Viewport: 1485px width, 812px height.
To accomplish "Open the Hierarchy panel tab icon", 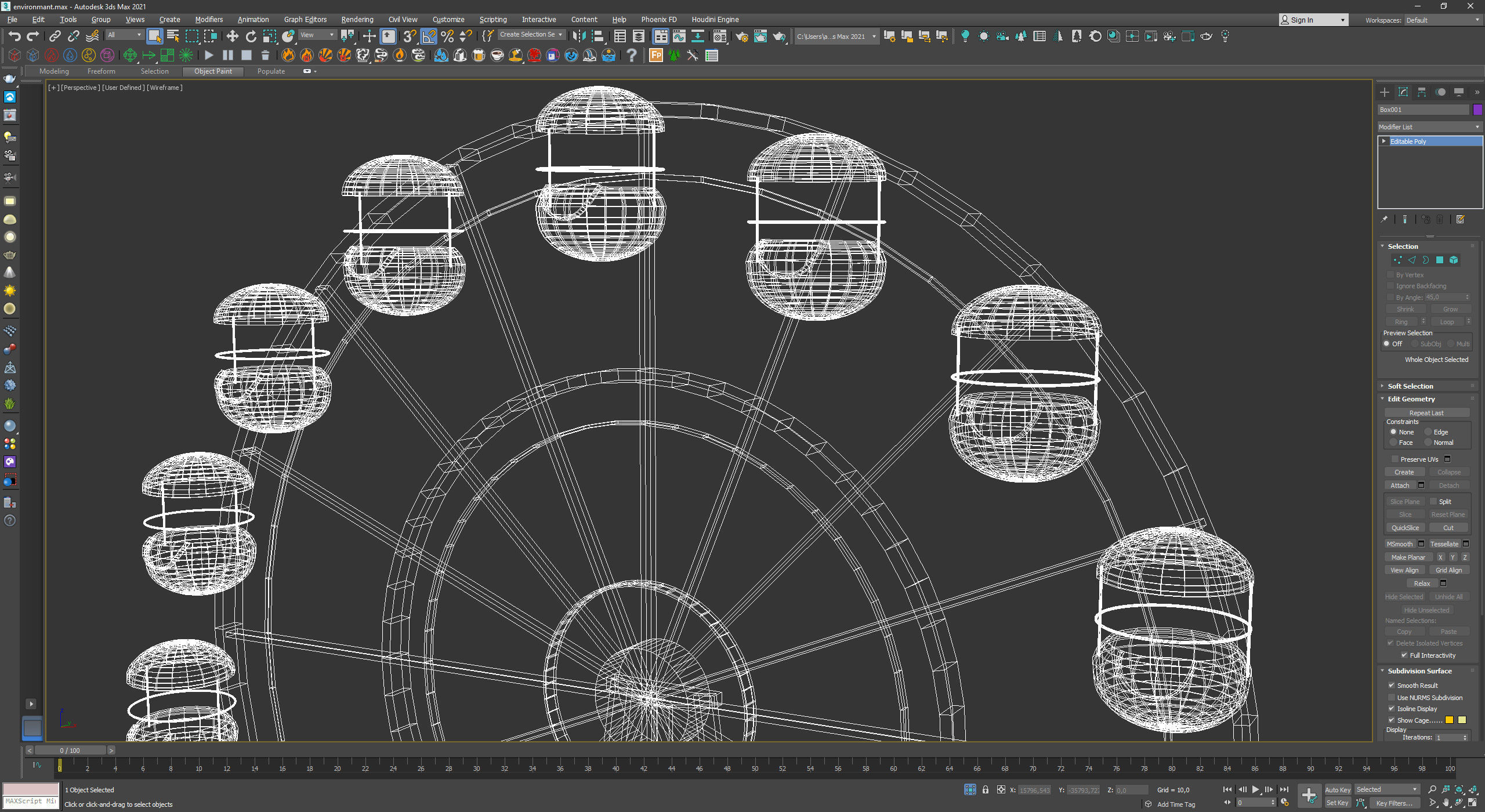I will click(x=1421, y=92).
